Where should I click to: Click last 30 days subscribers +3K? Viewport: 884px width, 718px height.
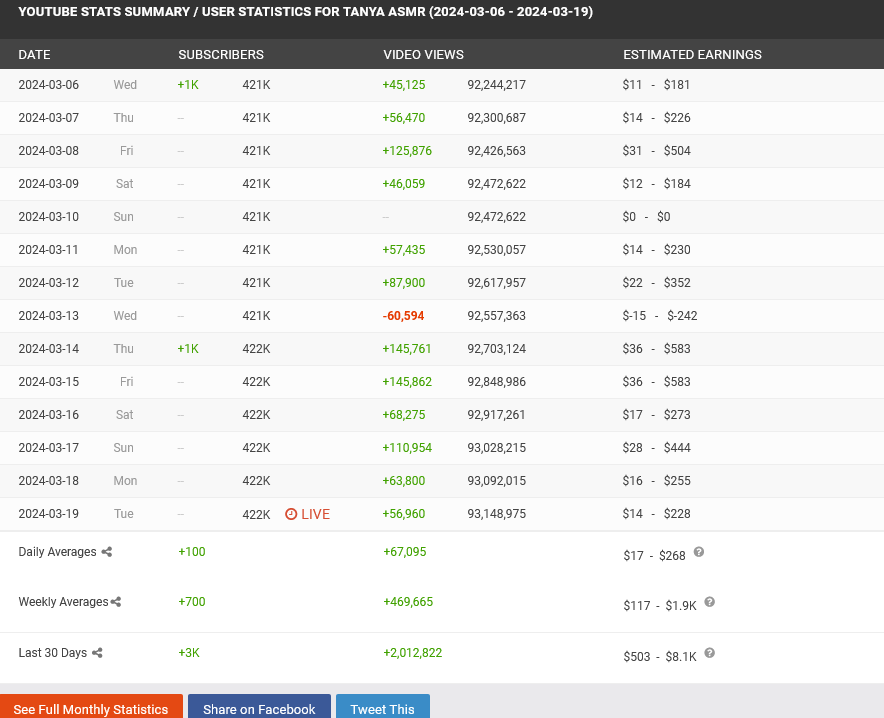click(189, 653)
